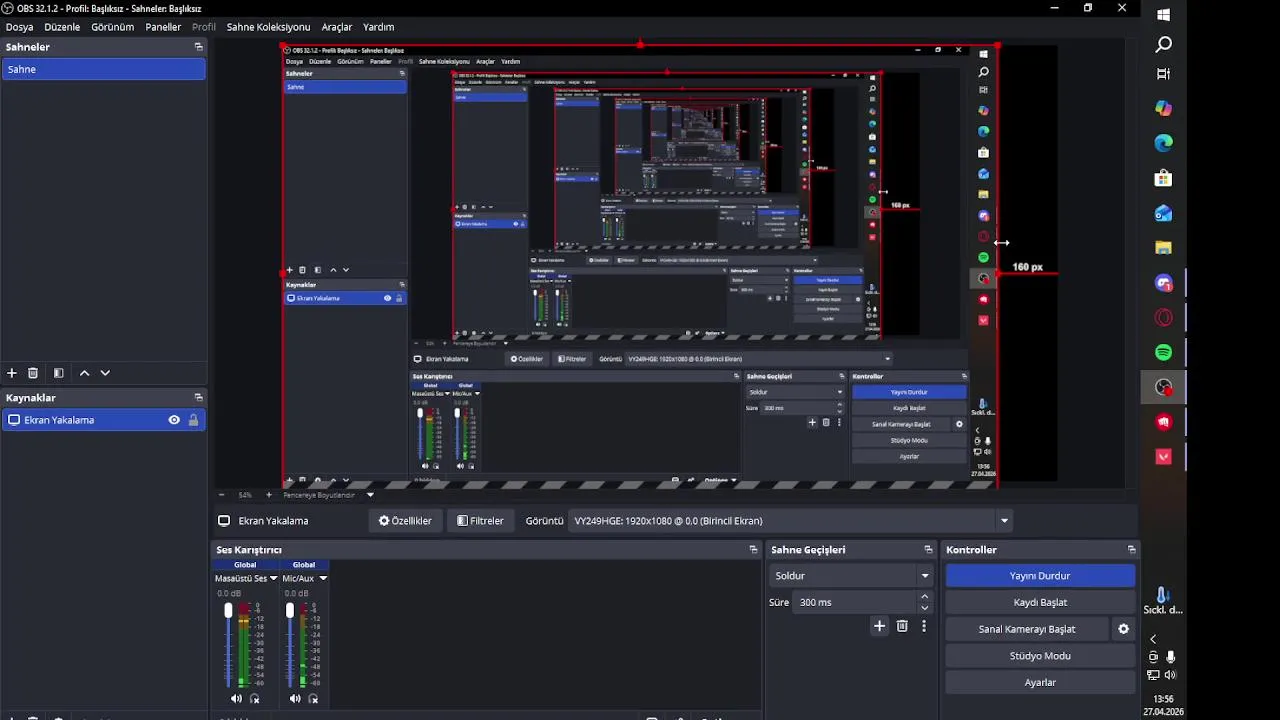Open Ayarlar settings button
The image size is (1280, 720).
pyautogui.click(x=1040, y=682)
